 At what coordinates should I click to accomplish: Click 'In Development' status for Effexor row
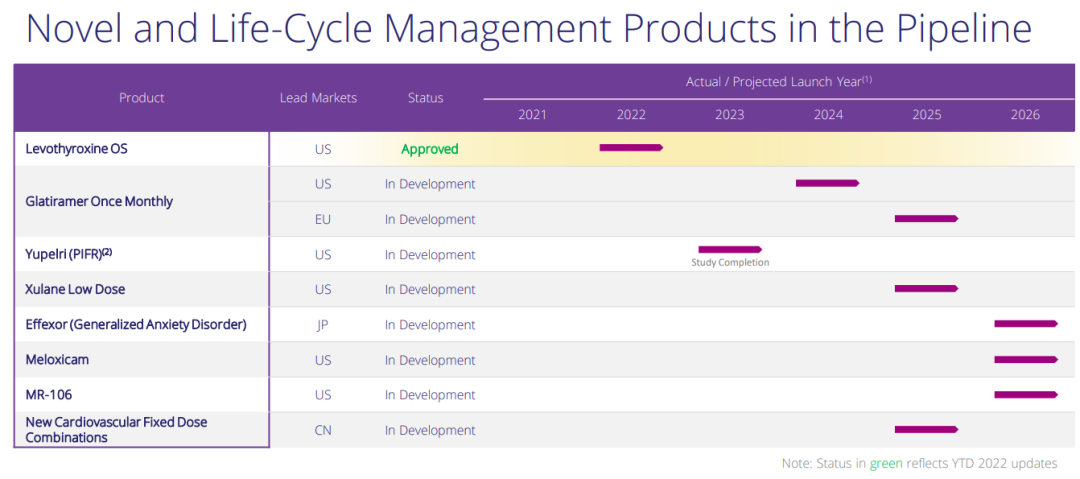pyautogui.click(x=430, y=325)
